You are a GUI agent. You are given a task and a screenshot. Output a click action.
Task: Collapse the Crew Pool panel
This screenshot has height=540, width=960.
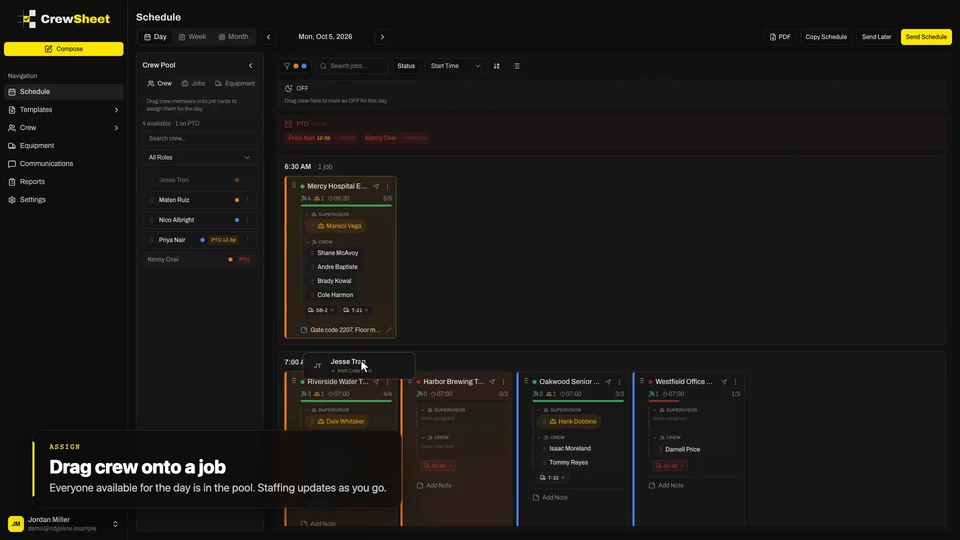coord(250,65)
